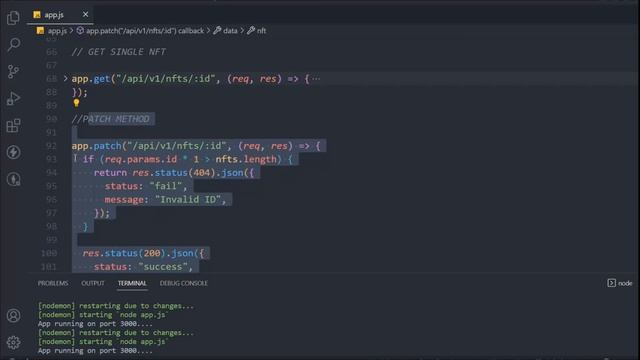Viewport: 640px width, 360px height.
Task: Click last 'App running on port 3000' terminal line
Action: pos(95,351)
